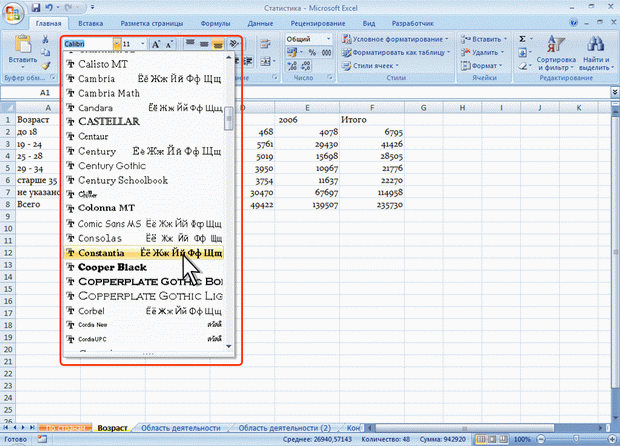
Task: Toggle Middle Align button
Action: click(204, 44)
